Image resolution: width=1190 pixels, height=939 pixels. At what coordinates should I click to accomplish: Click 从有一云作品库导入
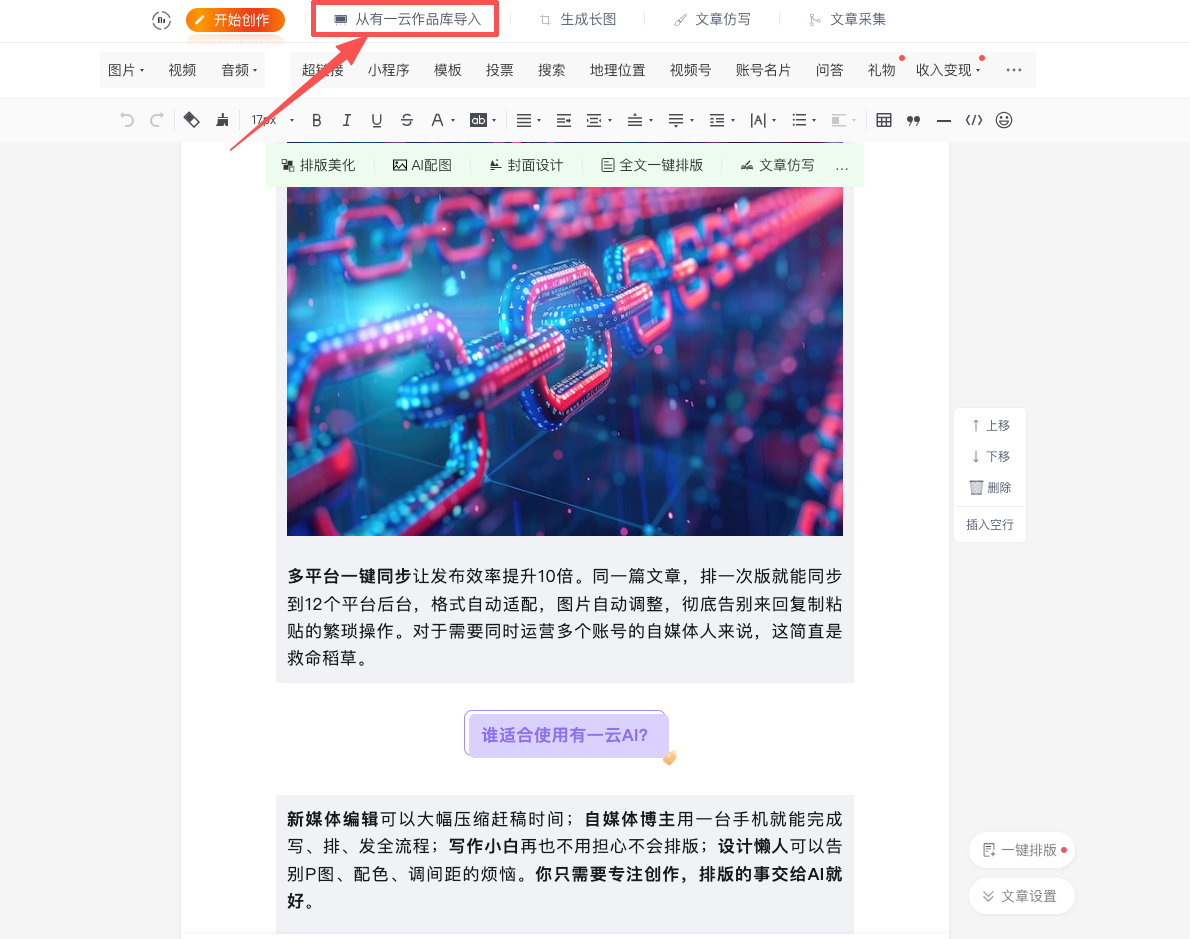click(x=407, y=20)
